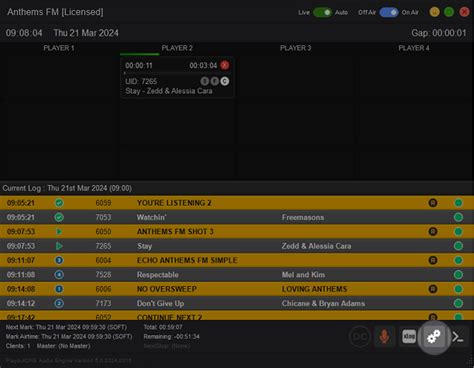Click the green status dot on Don't Give Up
The image size is (474, 368).
pos(458,303)
